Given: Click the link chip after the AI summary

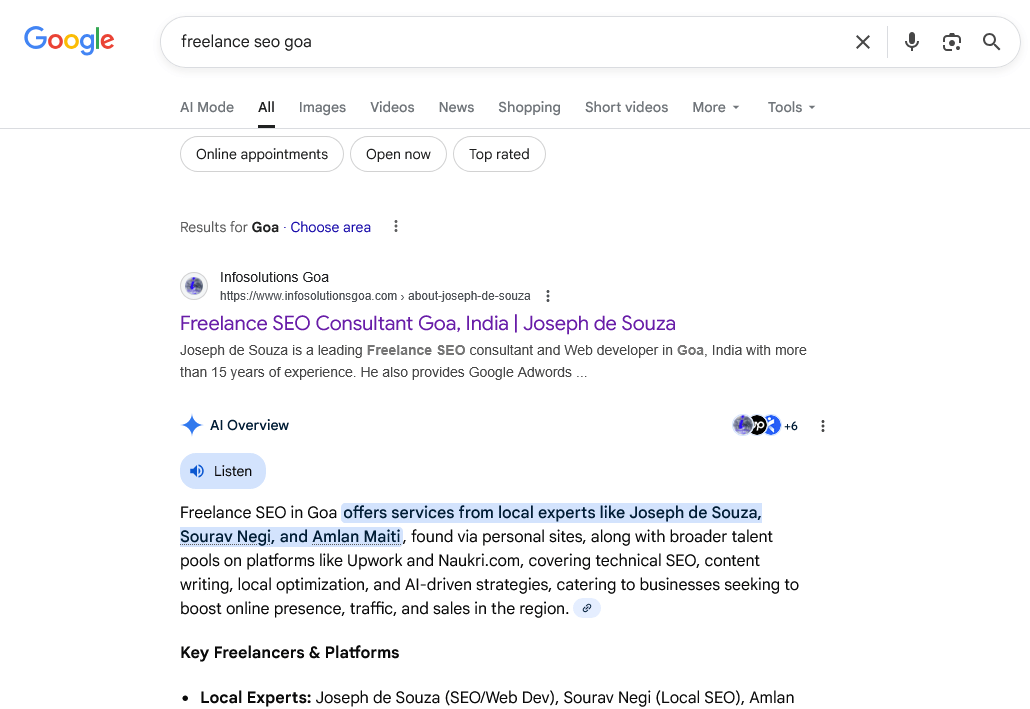Looking at the screenshot, I should (x=587, y=607).
